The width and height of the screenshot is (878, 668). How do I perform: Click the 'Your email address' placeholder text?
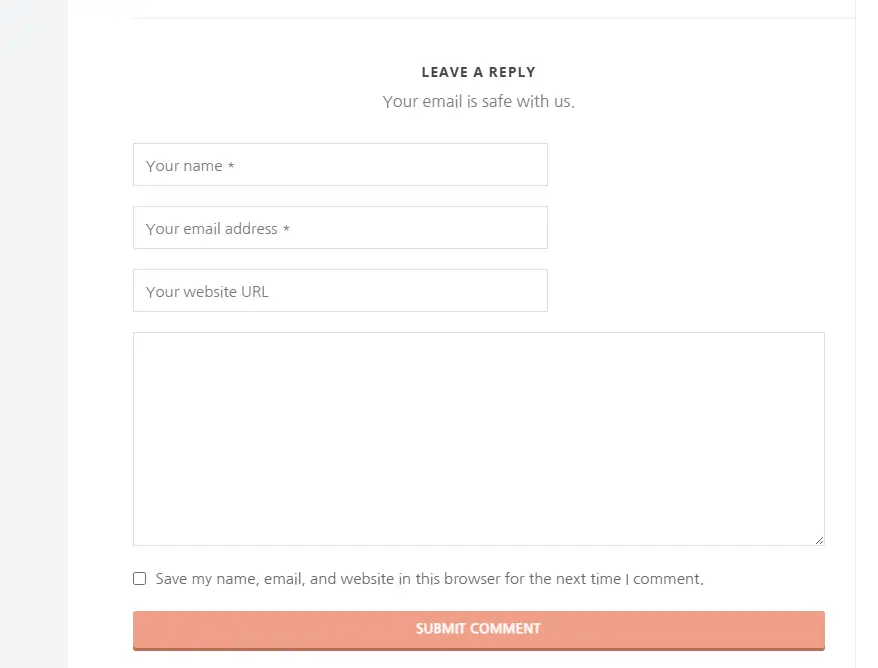coord(212,229)
